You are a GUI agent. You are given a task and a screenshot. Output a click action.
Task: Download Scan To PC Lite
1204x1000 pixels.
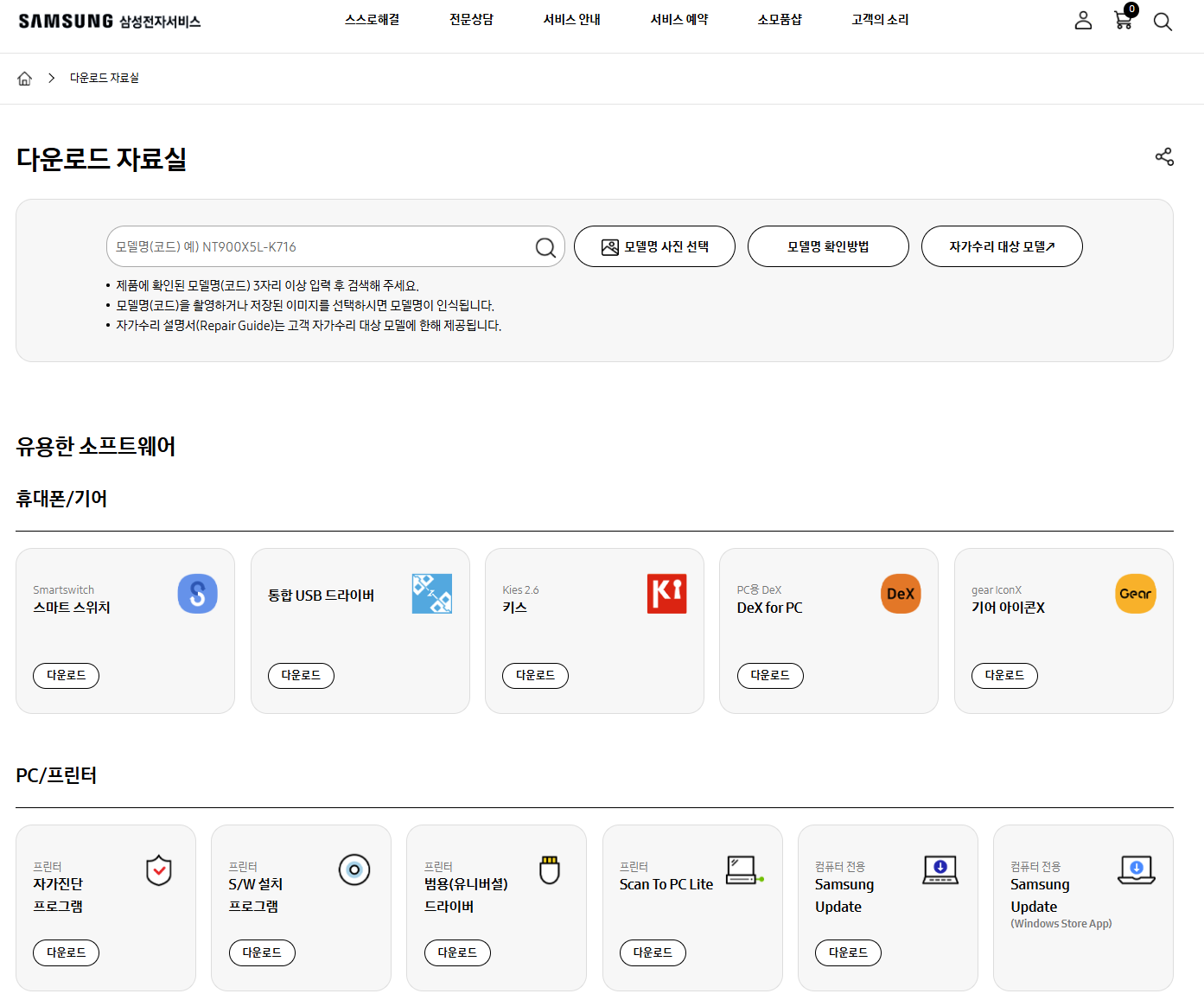click(x=653, y=952)
